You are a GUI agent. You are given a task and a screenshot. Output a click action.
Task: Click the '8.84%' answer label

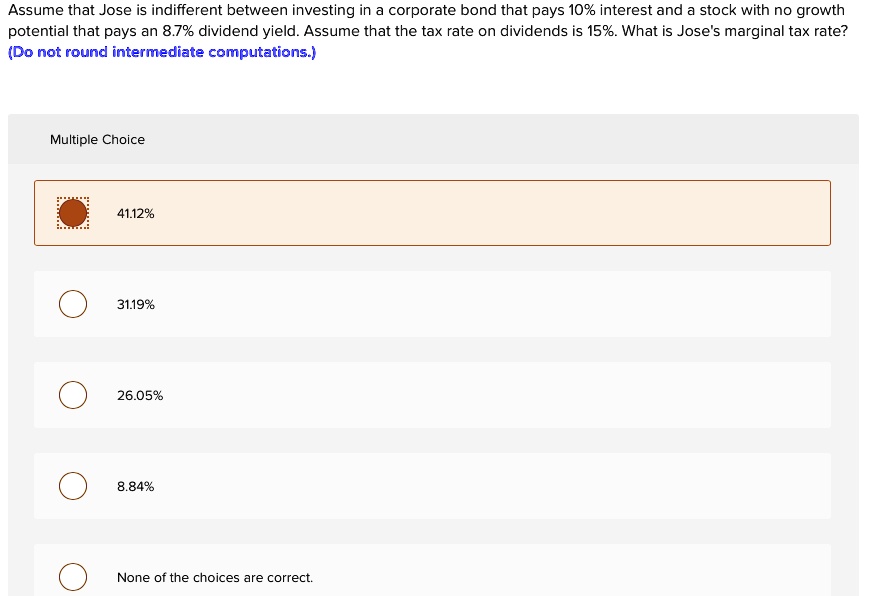135,486
